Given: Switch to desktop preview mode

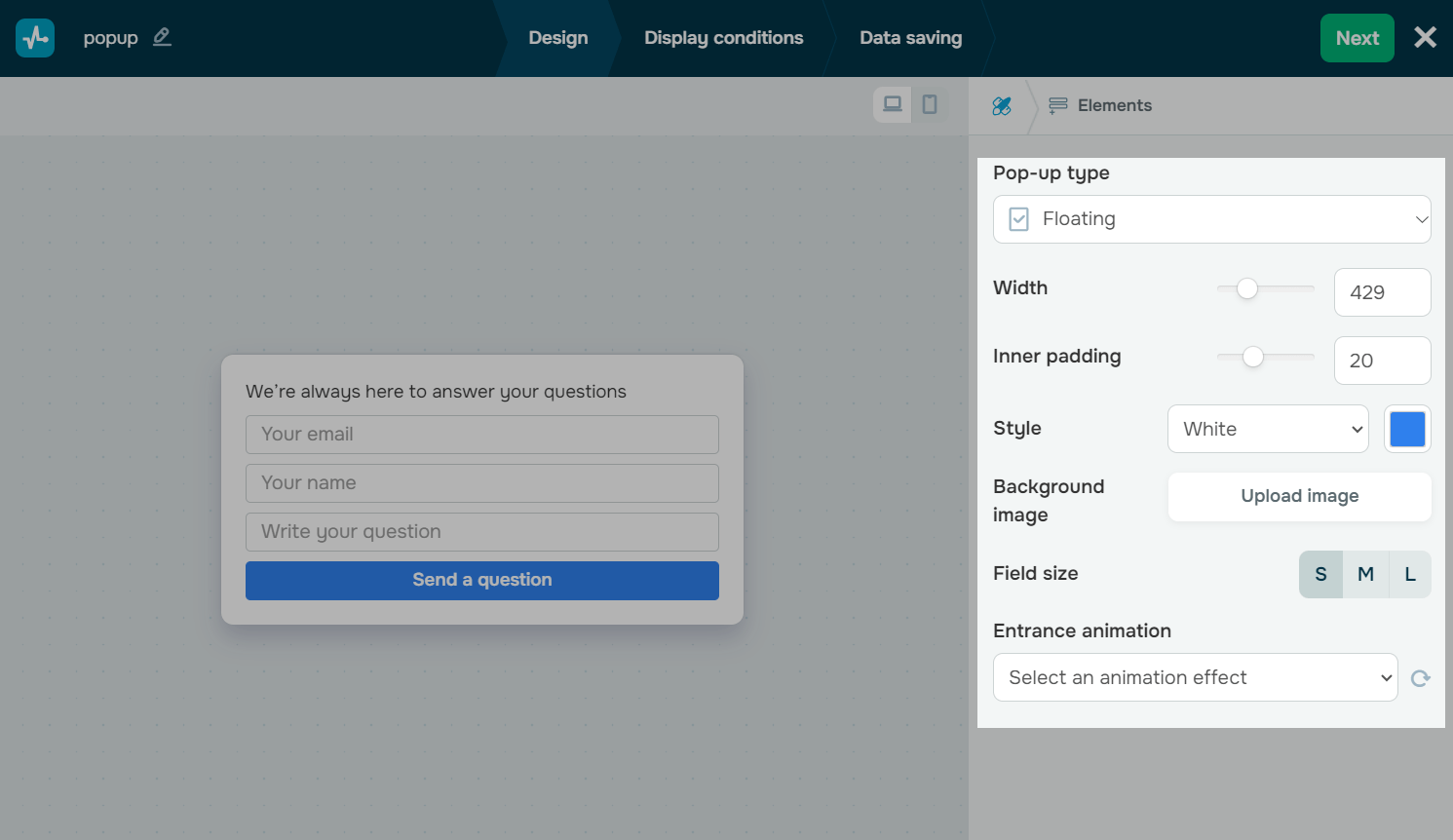Looking at the screenshot, I should (892, 104).
